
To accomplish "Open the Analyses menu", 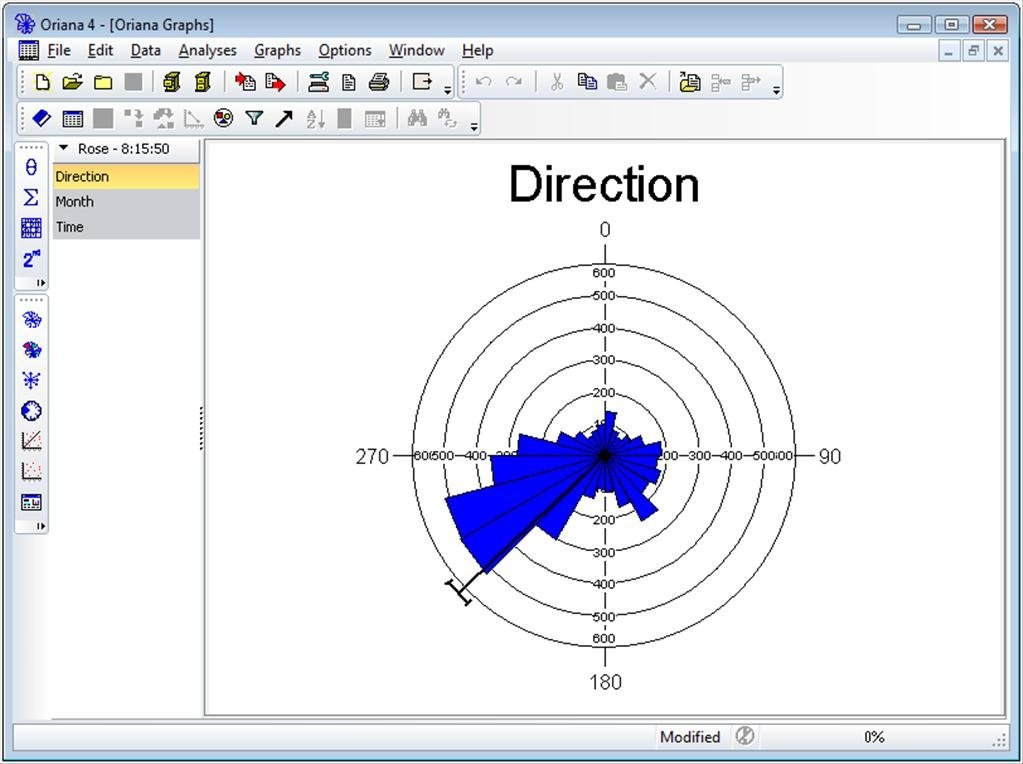I will [207, 50].
